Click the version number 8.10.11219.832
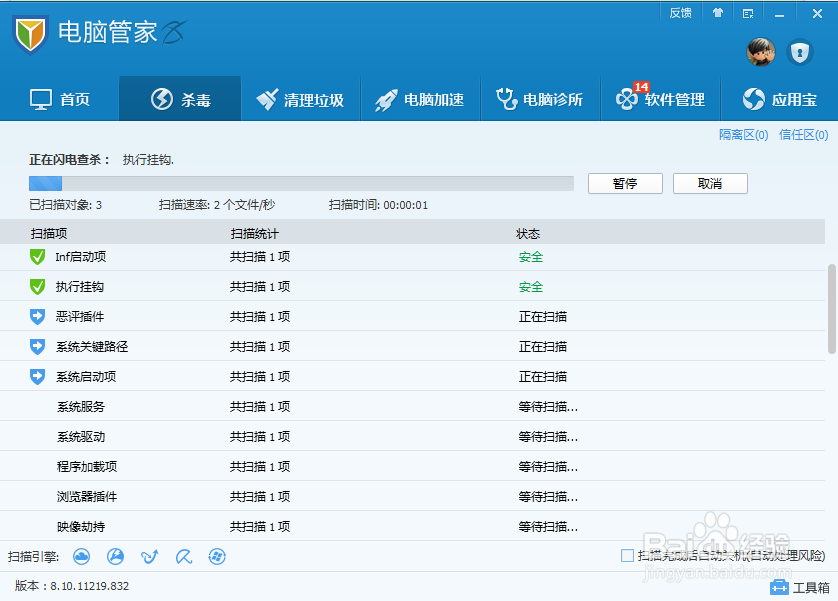This screenshot has height=601, width=838. (x=90, y=586)
